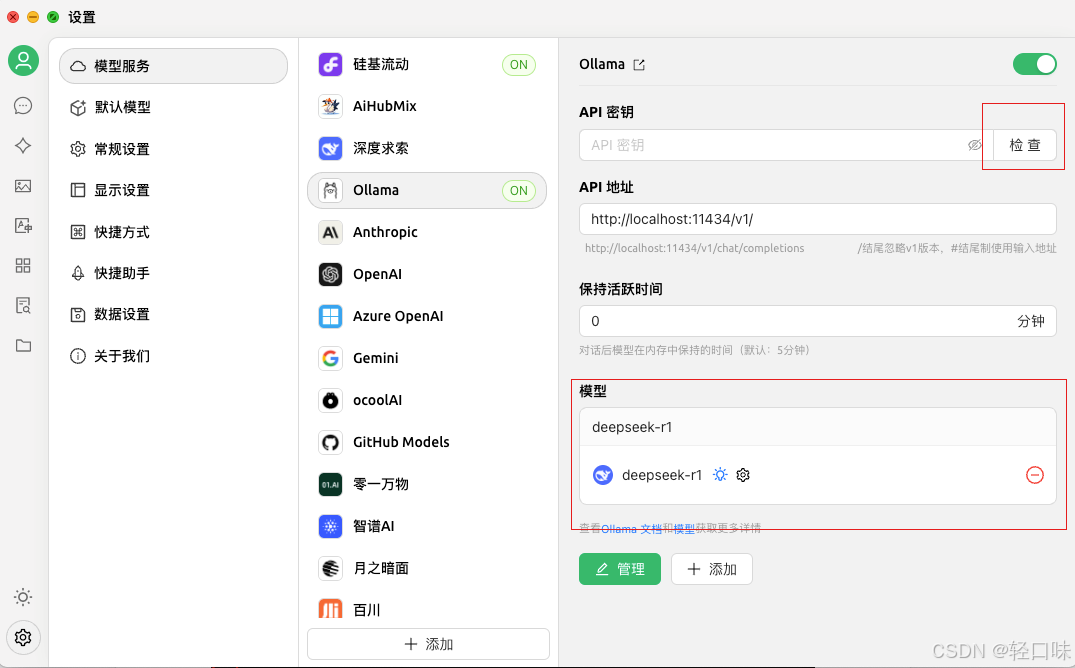This screenshot has width=1075, height=668.
Task: Open 关于我们 settings section
Action: coord(173,356)
